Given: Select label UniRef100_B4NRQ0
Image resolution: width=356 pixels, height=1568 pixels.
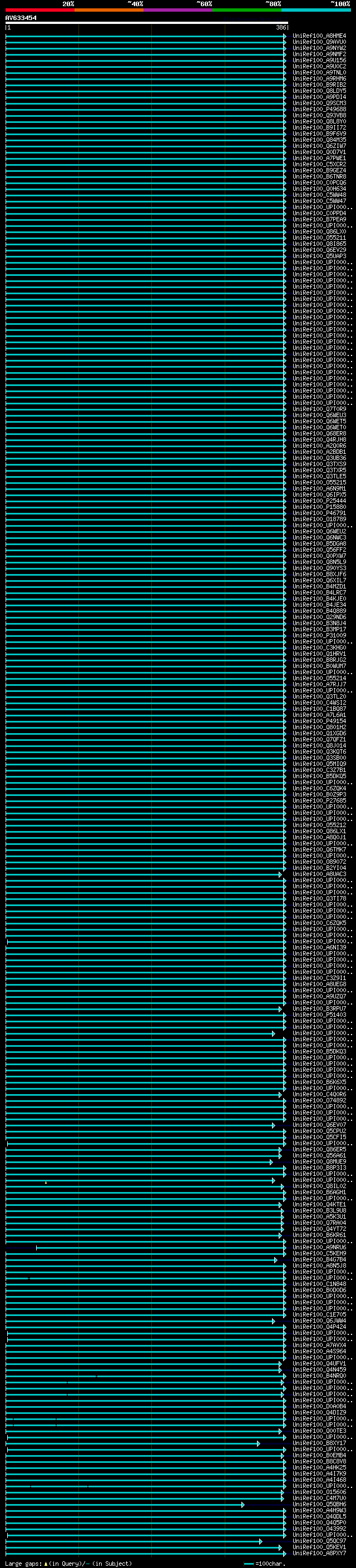Looking at the screenshot, I should click(319, 1376).
